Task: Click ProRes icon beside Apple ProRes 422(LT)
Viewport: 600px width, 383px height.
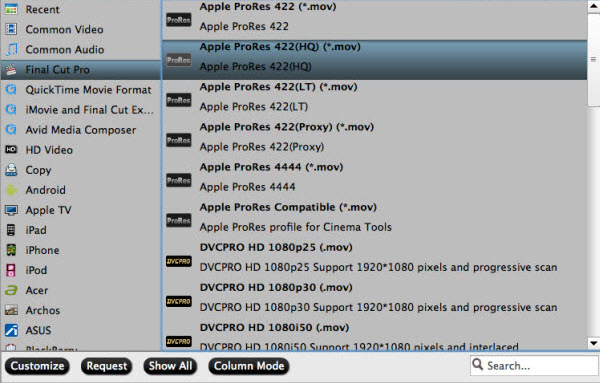Action: tap(179, 100)
